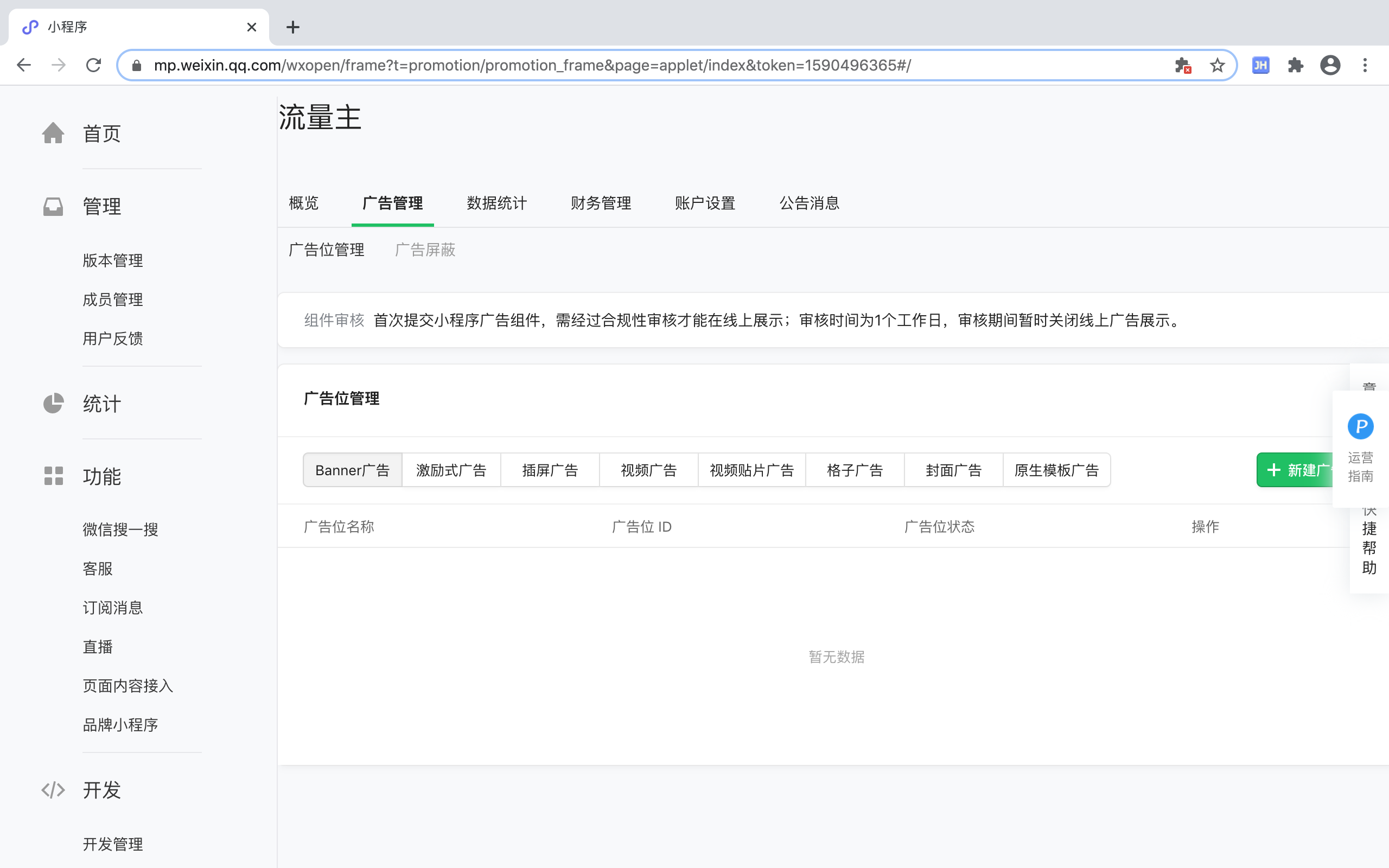Reload the page with refresh icon
Viewport: 1389px width, 868px height.
point(93,66)
